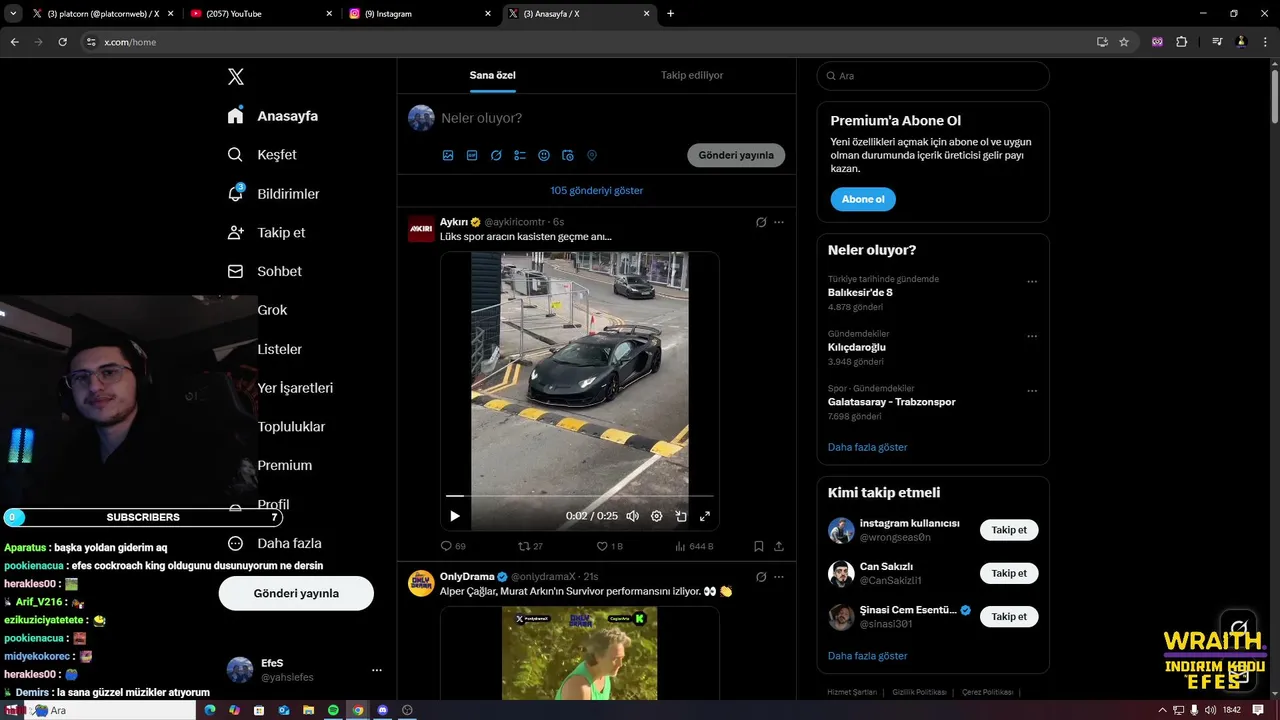
Task: Open Chrome extensions puzzle icon
Action: pyautogui.click(x=1182, y=42)
